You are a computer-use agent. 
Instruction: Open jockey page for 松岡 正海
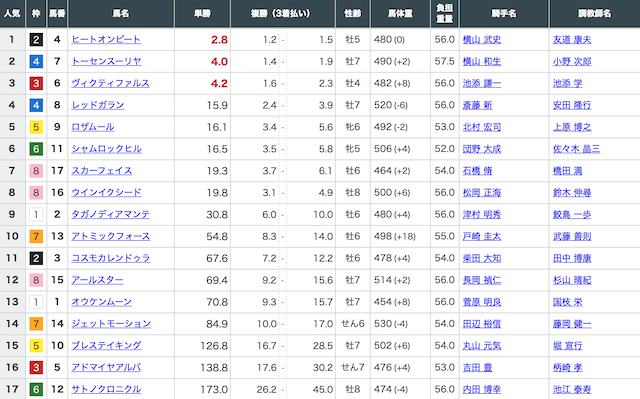click(x=482, y=193)
